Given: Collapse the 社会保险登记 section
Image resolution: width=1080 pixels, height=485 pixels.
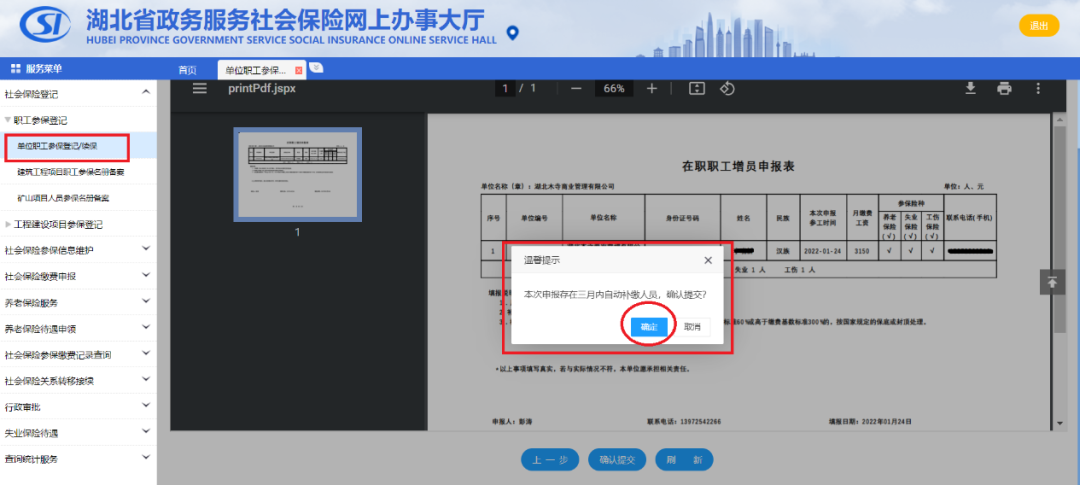Looking at the screenshot, I should (x=145, y=92).
